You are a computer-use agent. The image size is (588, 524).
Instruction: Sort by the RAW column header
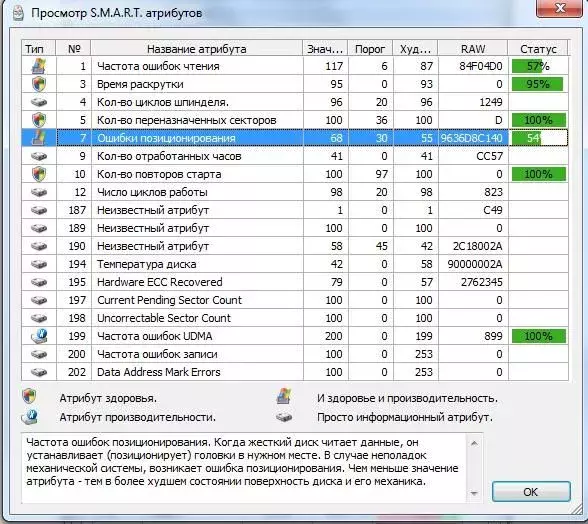tap(472, 49)
